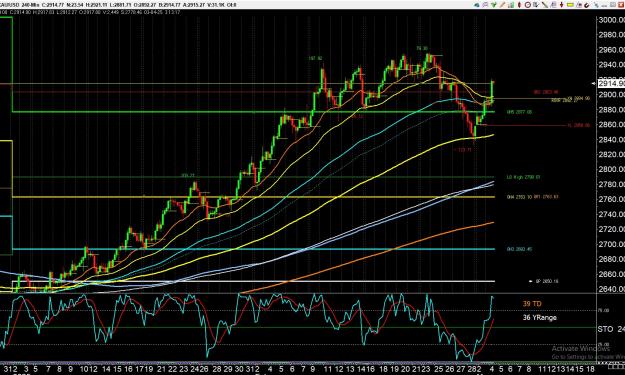
Task: Click the stochastic cyan line peak at right end
Action: click(x=493, y=297)
